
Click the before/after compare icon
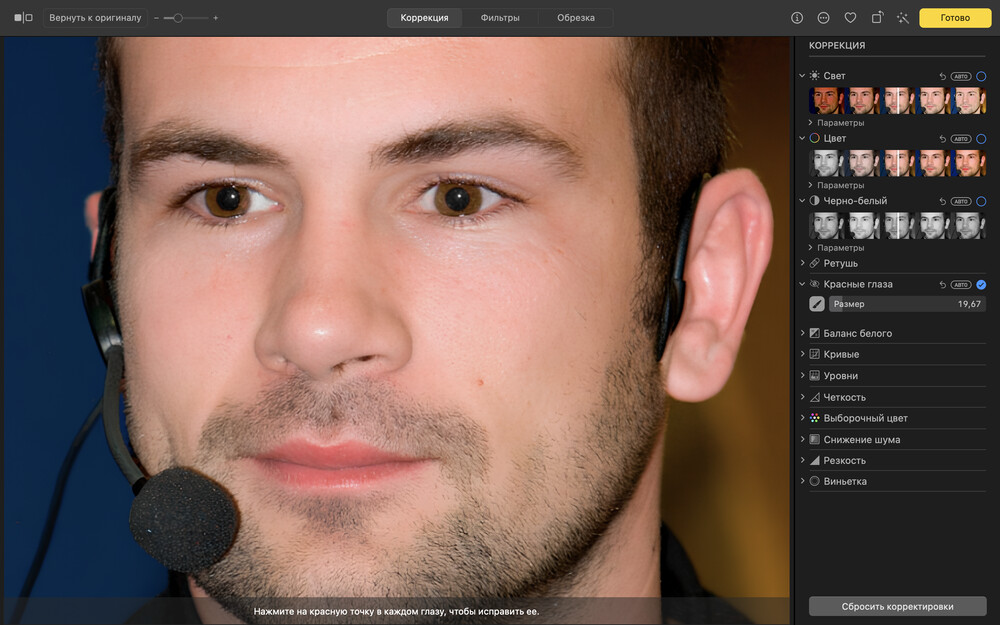coord(23,18)
